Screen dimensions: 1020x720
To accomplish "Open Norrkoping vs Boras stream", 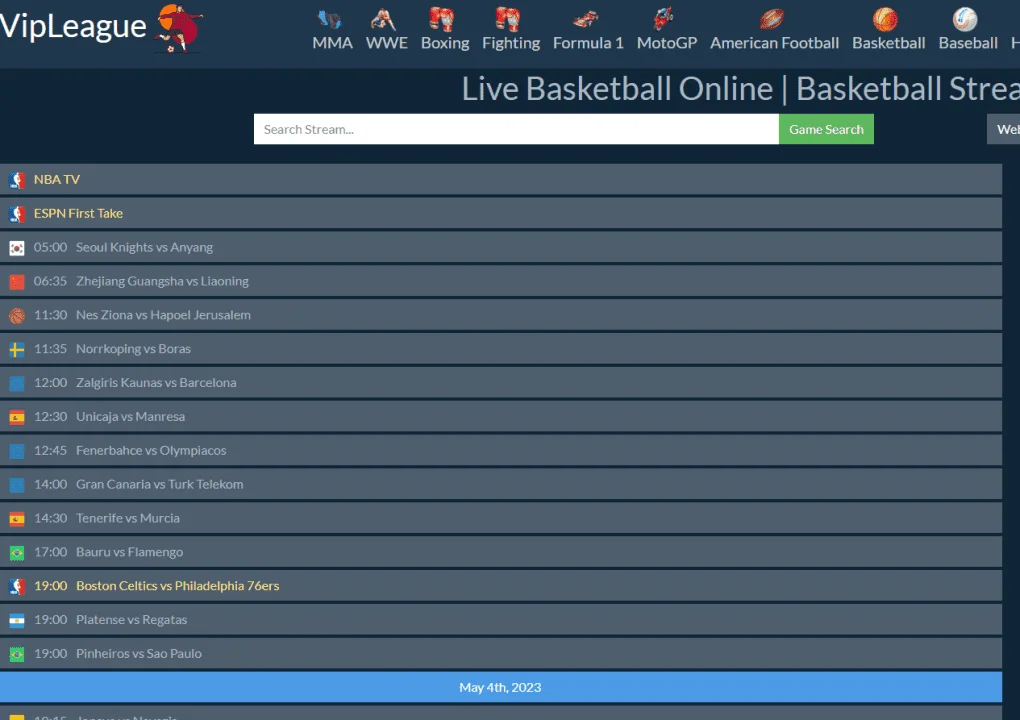I will pos(501,349).
